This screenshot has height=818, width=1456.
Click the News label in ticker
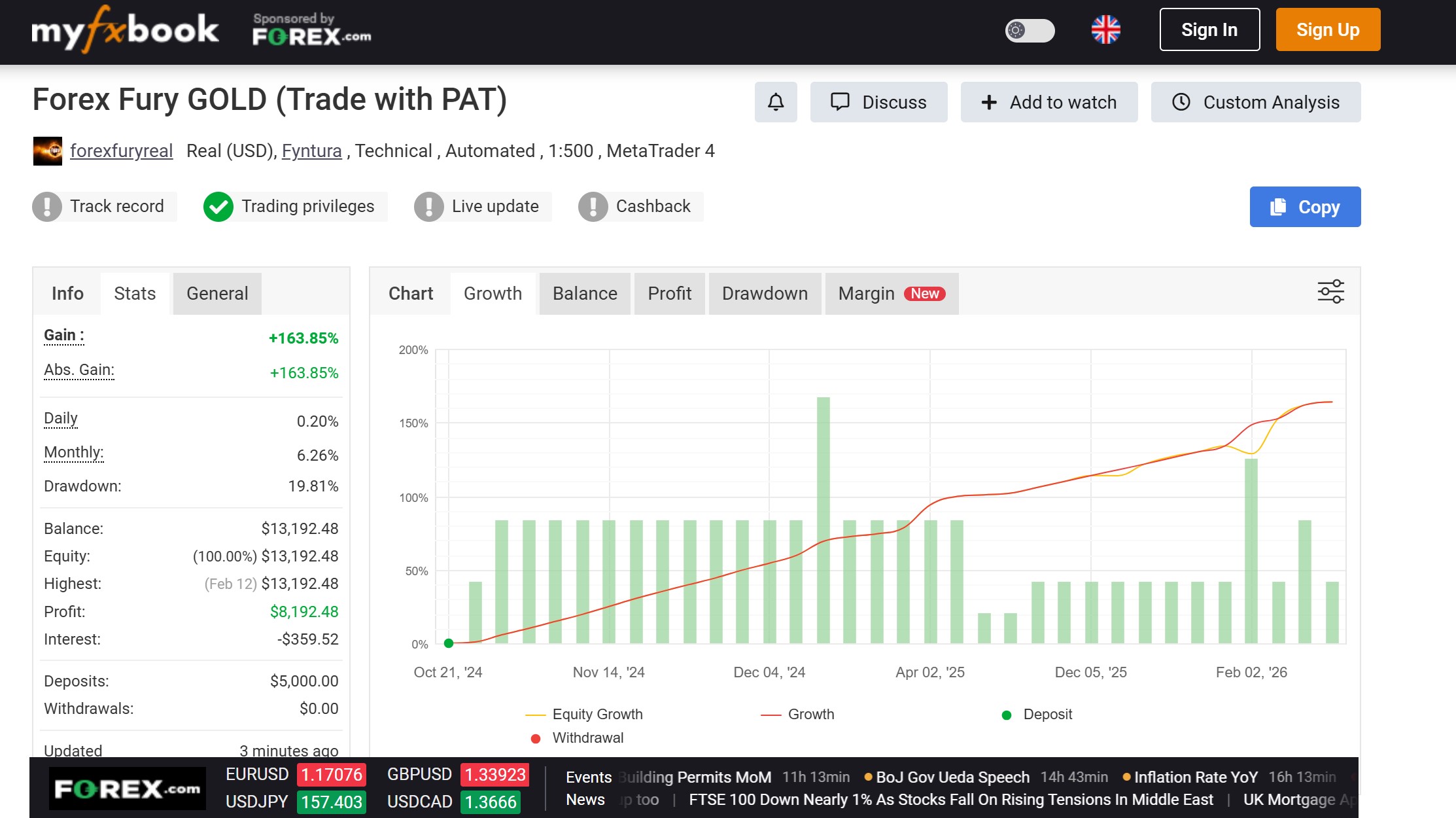[x=585, y=800]
